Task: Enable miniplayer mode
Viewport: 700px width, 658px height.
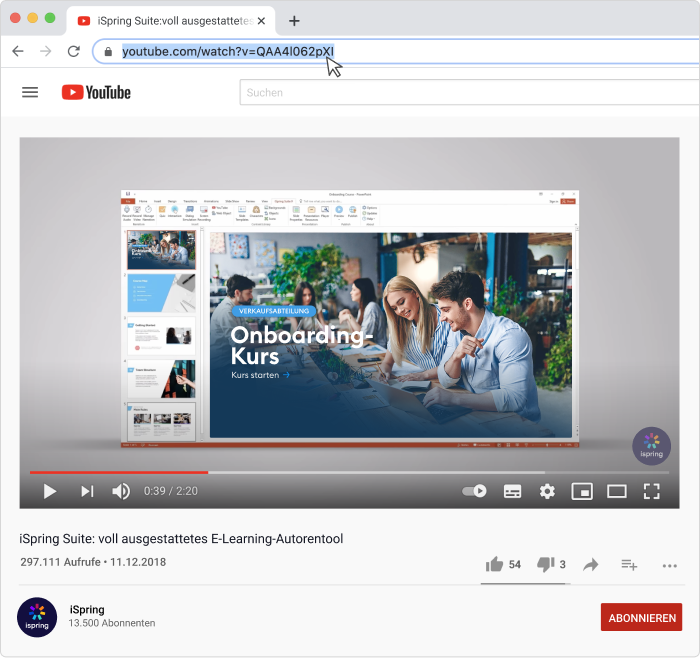Action: [582, 491]
